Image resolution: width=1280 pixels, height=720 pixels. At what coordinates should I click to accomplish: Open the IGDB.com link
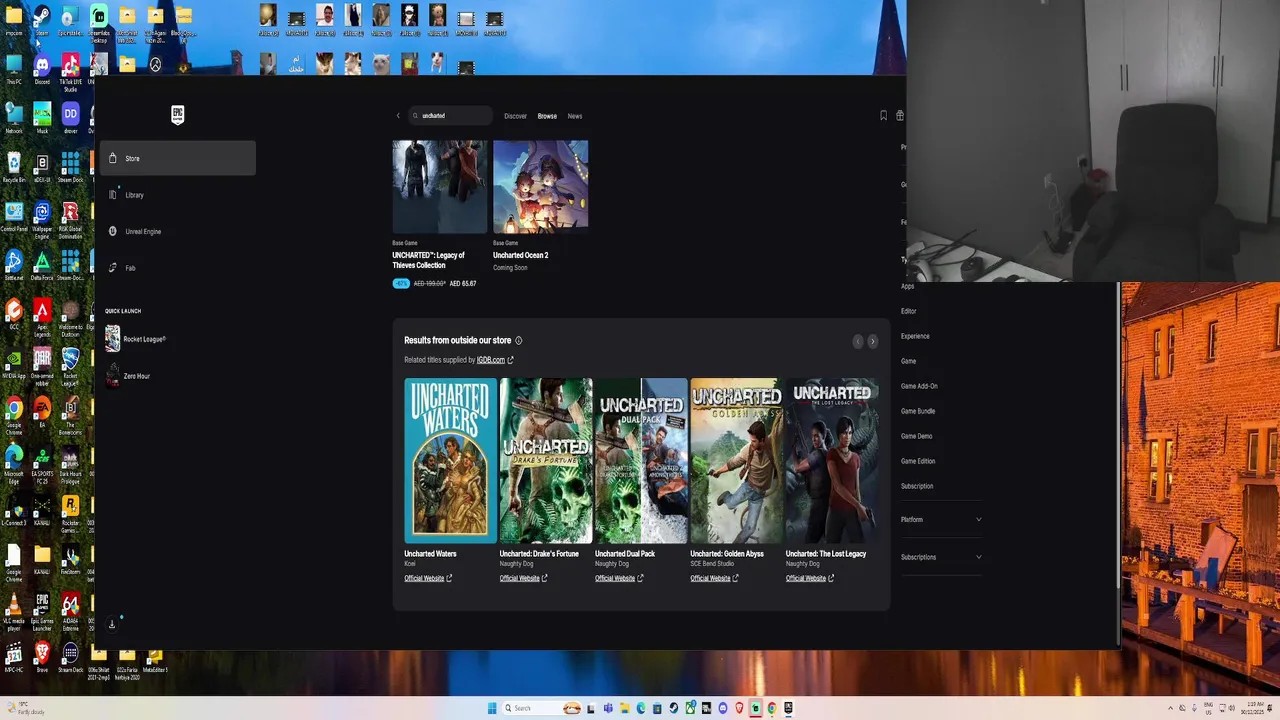pos(495,360)
